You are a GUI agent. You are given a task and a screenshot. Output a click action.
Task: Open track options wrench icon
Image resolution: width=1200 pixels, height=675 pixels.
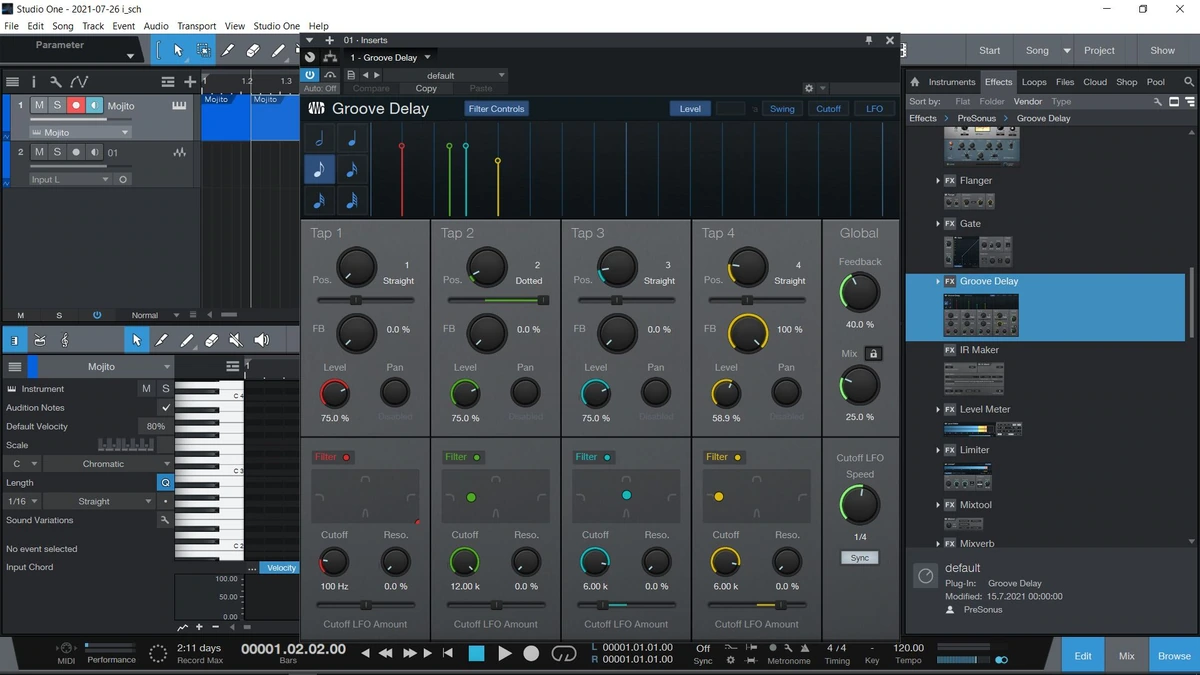[56, 82]
